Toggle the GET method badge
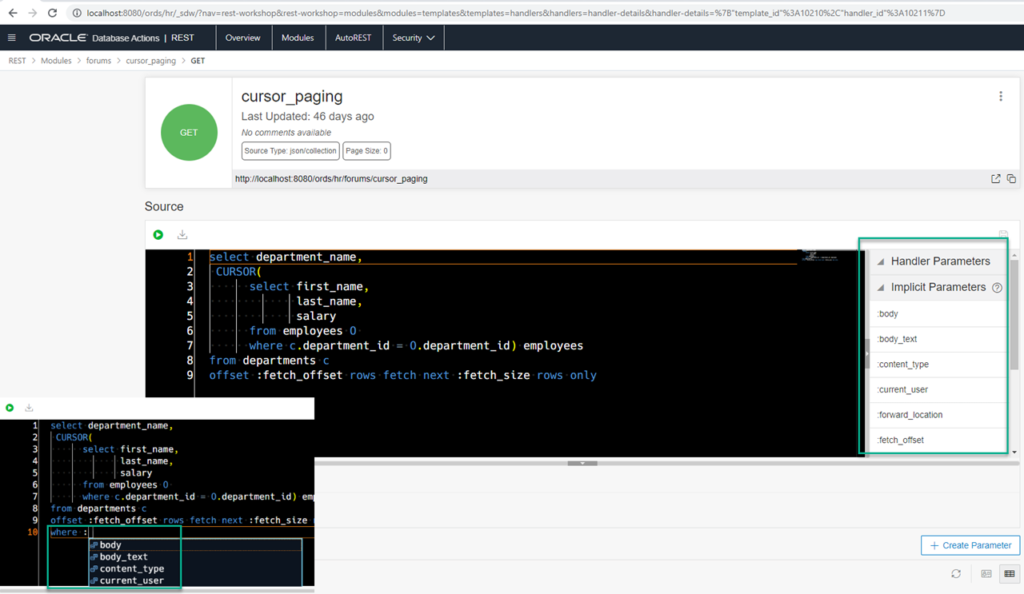Screen dimensions: 1024x594 tap(188, 132)
